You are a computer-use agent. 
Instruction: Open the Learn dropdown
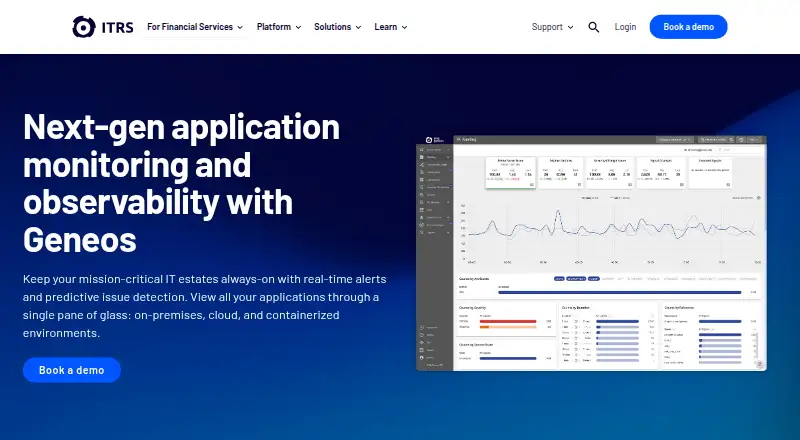pos(391,27)
